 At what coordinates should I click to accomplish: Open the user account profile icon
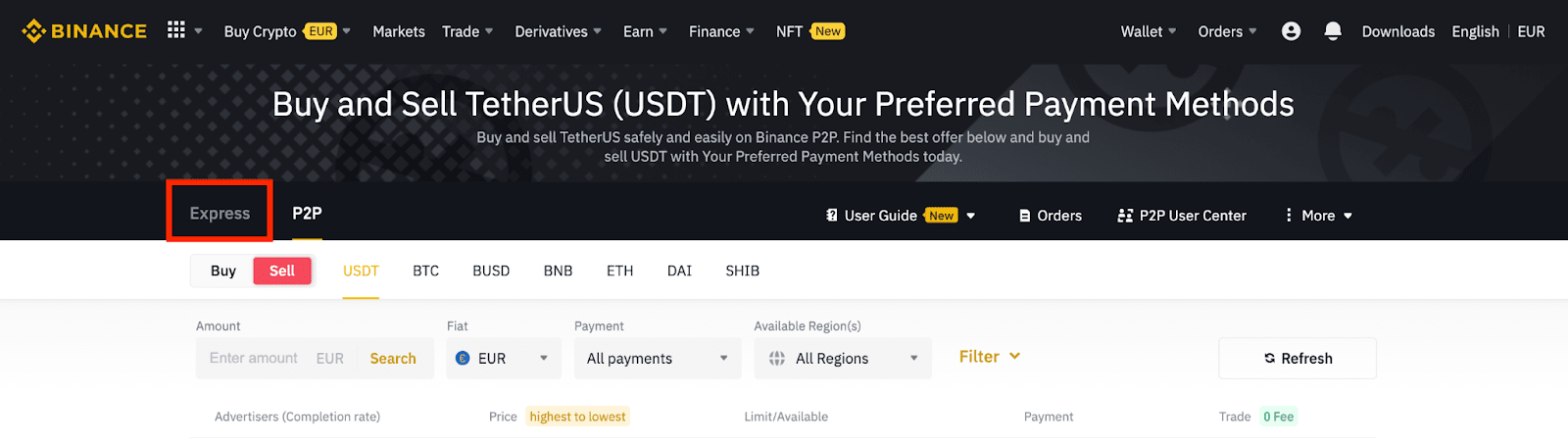click(1291, 31)
